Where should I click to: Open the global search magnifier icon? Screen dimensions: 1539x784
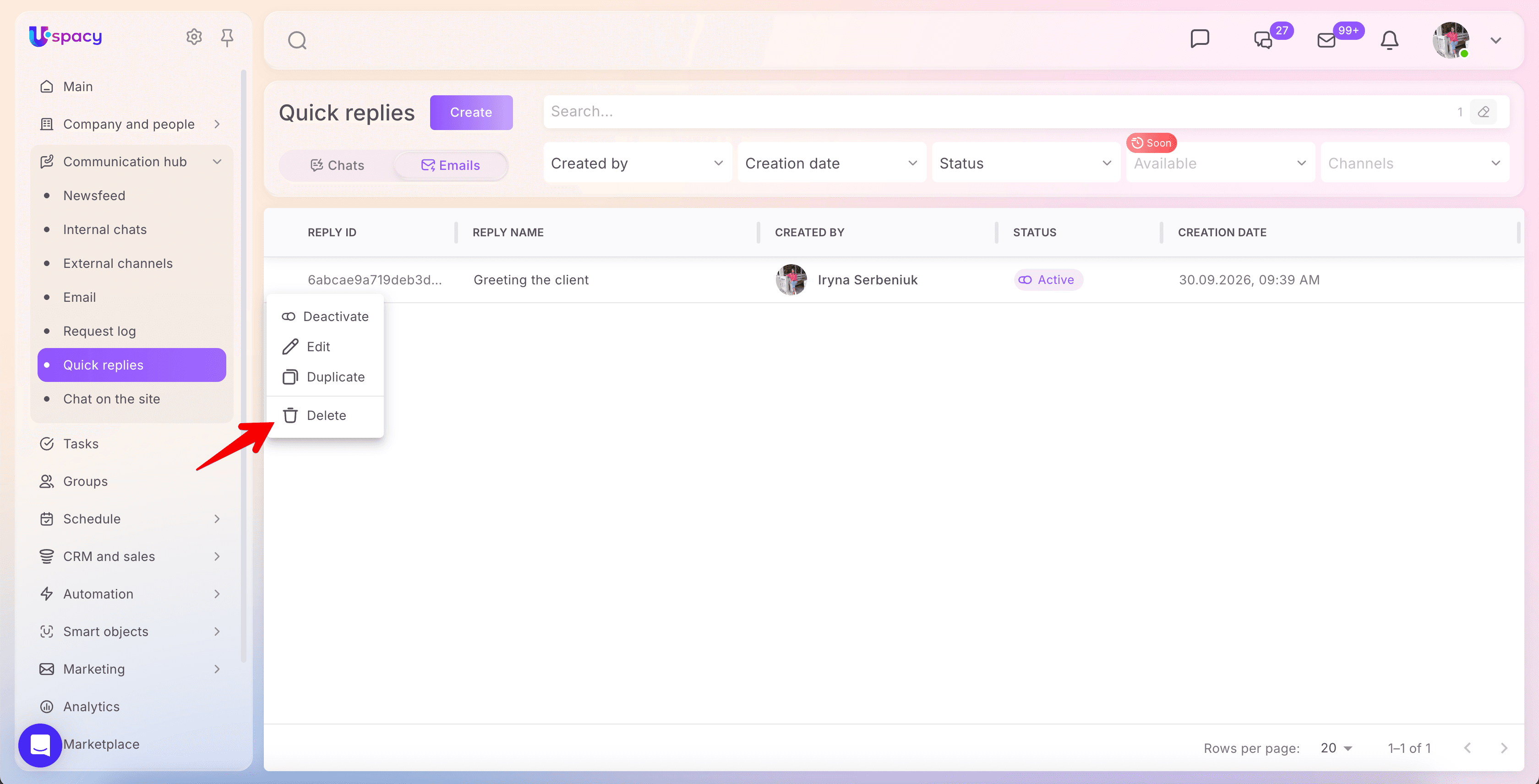click(297, 41)
